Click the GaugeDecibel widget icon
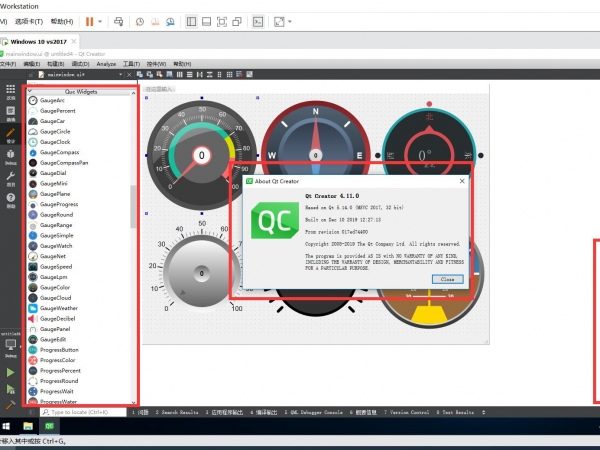 (x=33, y=318)
